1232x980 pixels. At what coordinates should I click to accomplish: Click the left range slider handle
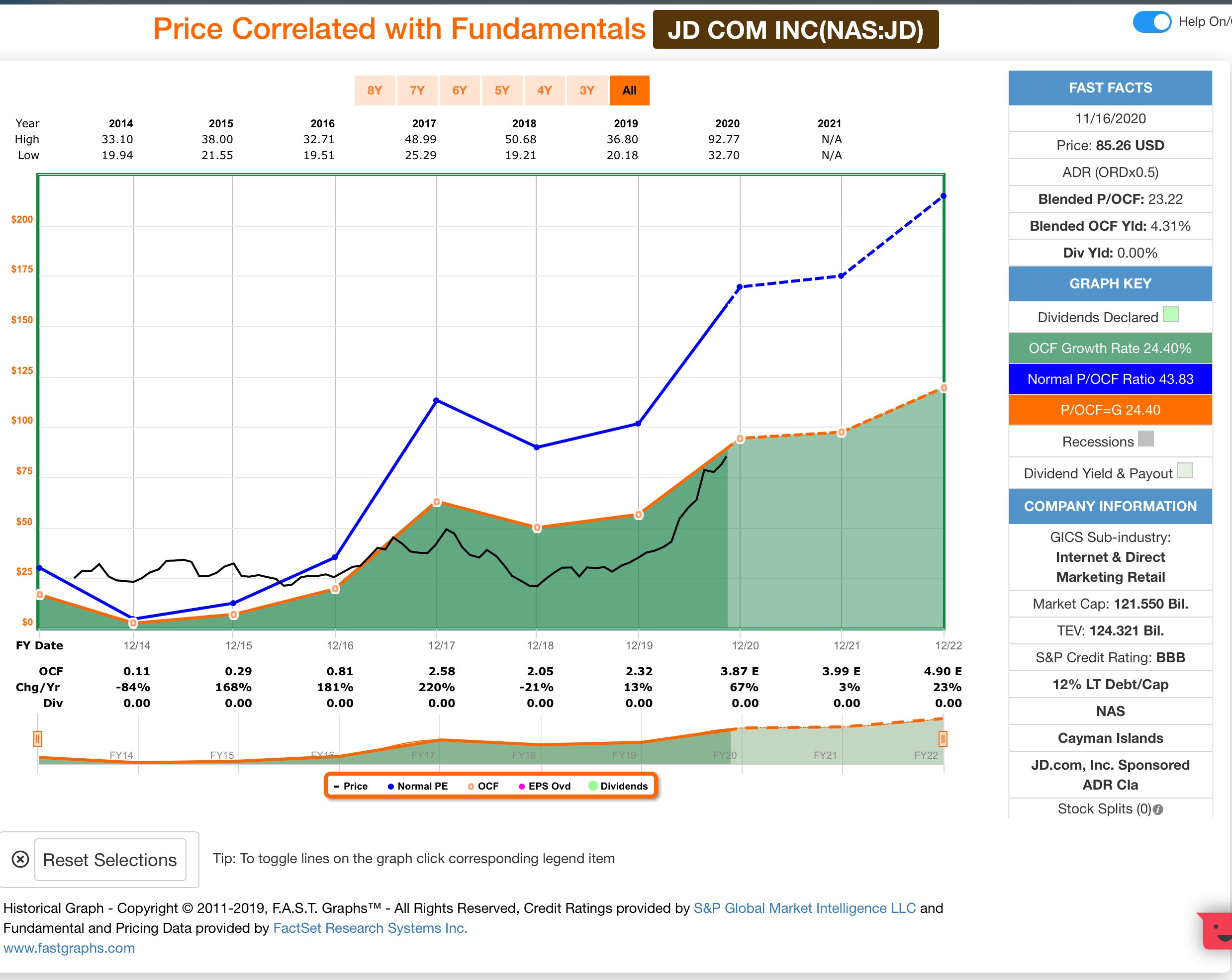[38, 739]
